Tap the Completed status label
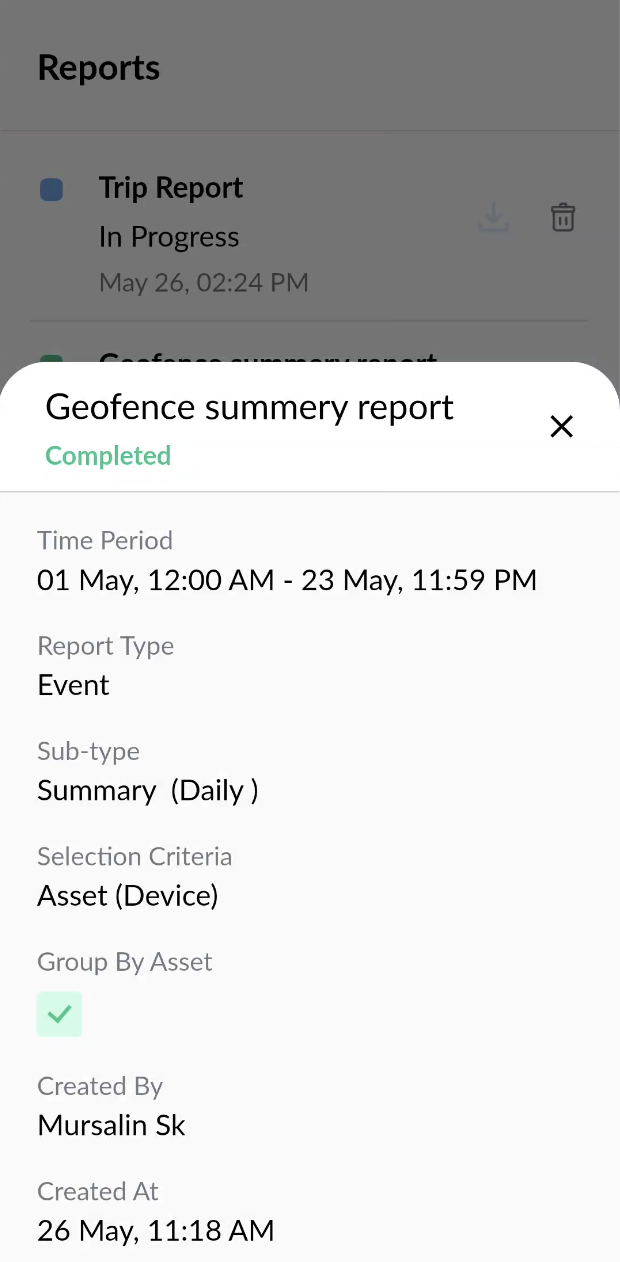 pyautogui.click(x=108, y=456)
